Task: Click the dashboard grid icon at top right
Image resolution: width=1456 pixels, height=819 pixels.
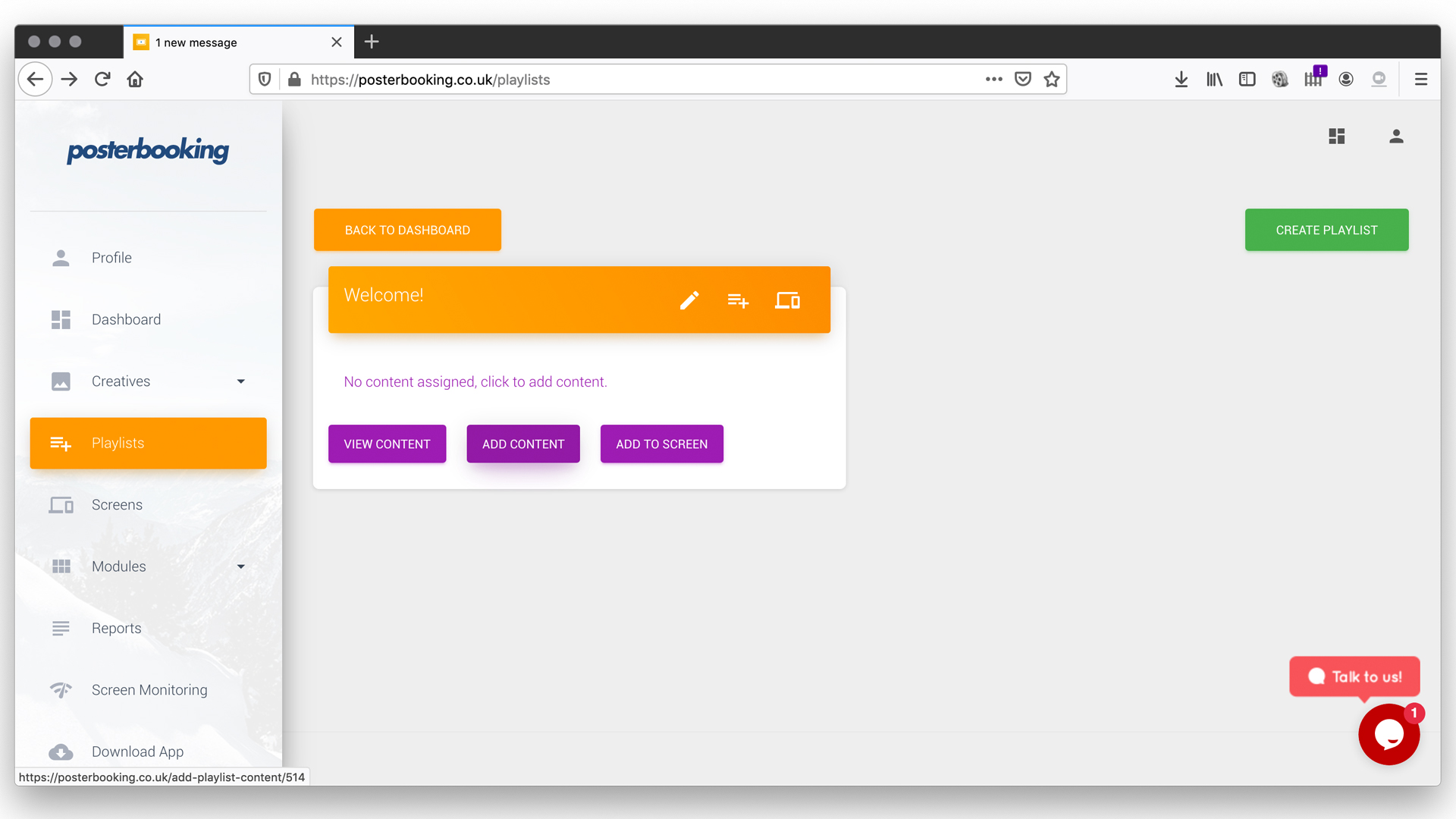Action: pos(1337,136)
